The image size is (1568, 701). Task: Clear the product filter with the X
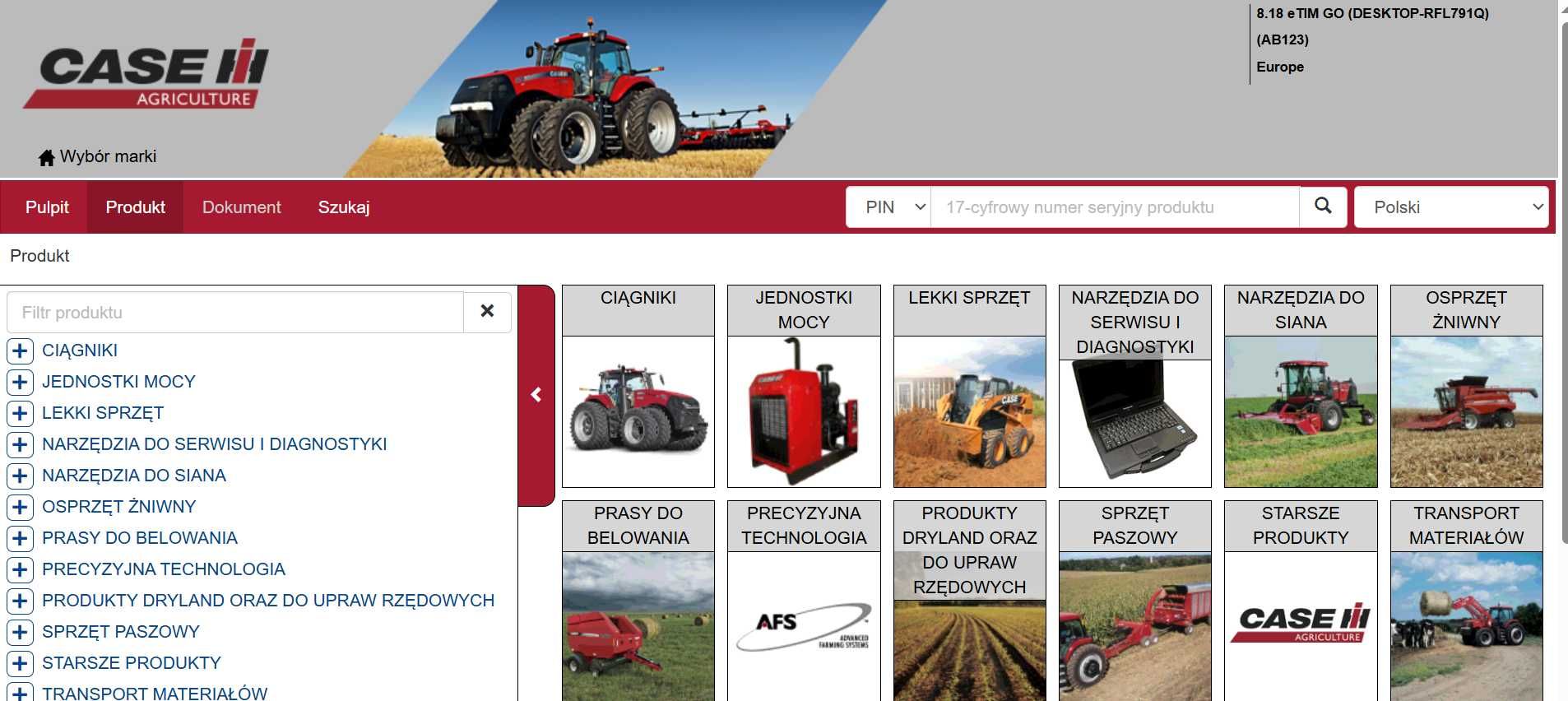[x=487, y=312]
